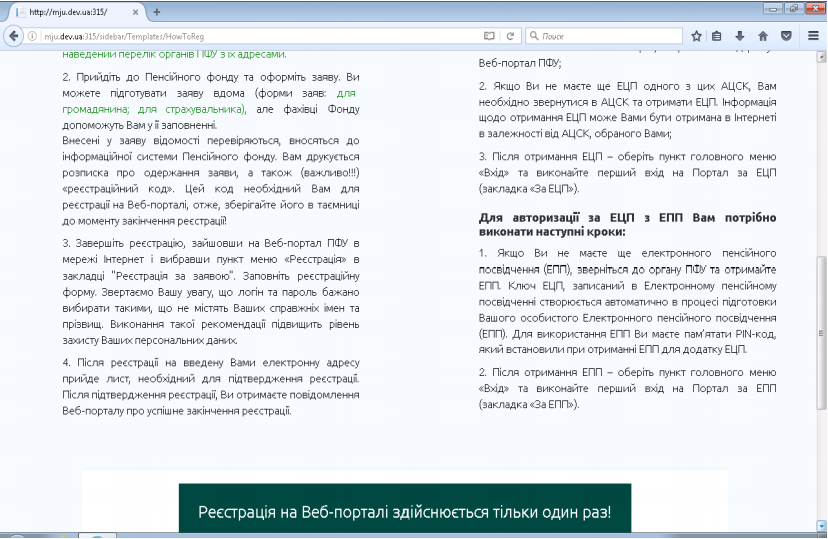Open site information icon in address bar

pyautogui.click(x=32, y=36)
